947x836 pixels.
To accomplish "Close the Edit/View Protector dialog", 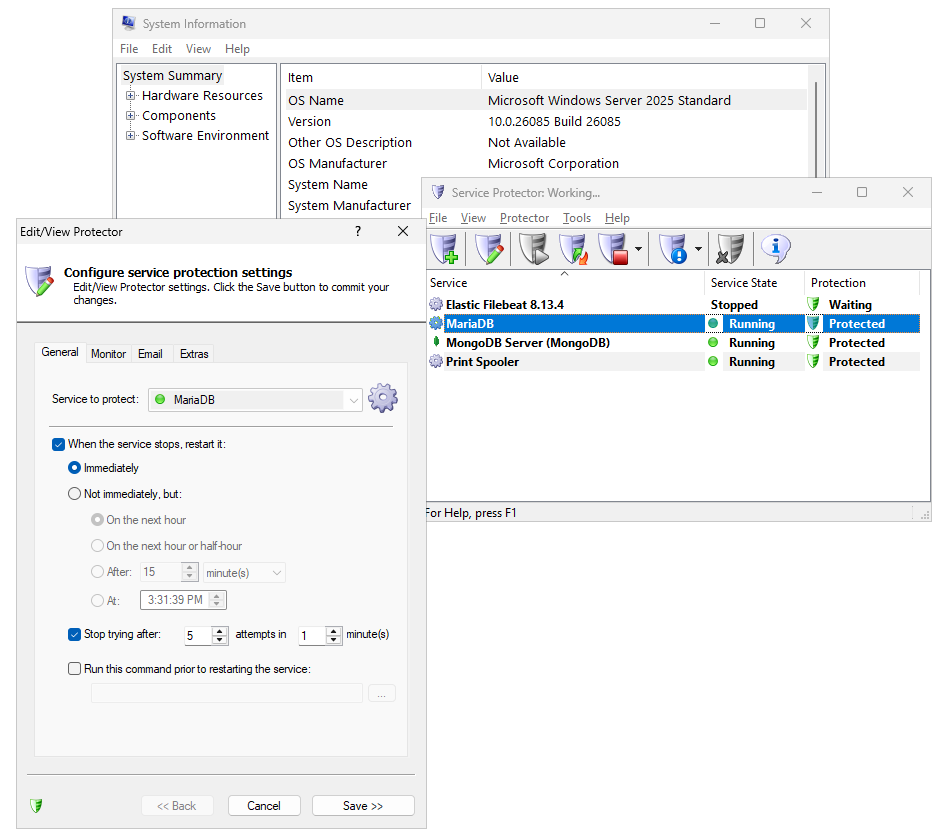I will (x=403, y=231).
